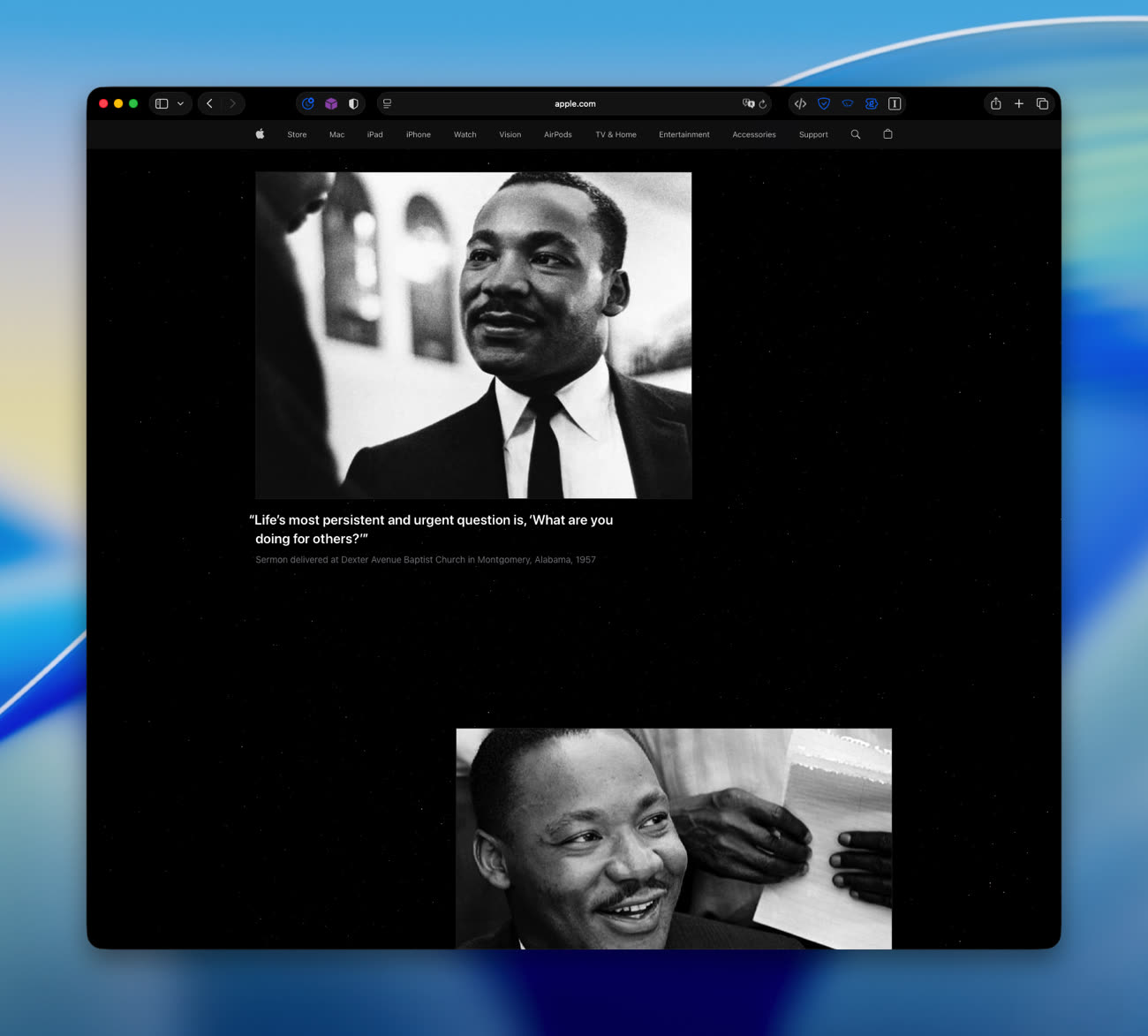Open the Entertainment navigation link
1148x1036 pixels.
[x=684, y=134]
